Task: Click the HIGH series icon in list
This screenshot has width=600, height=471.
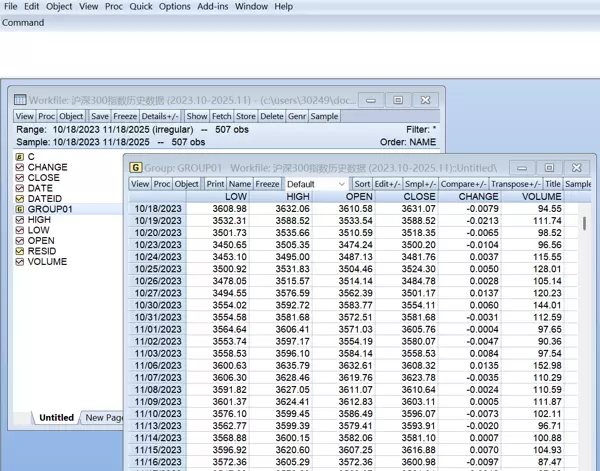Action: pos(19,220)
